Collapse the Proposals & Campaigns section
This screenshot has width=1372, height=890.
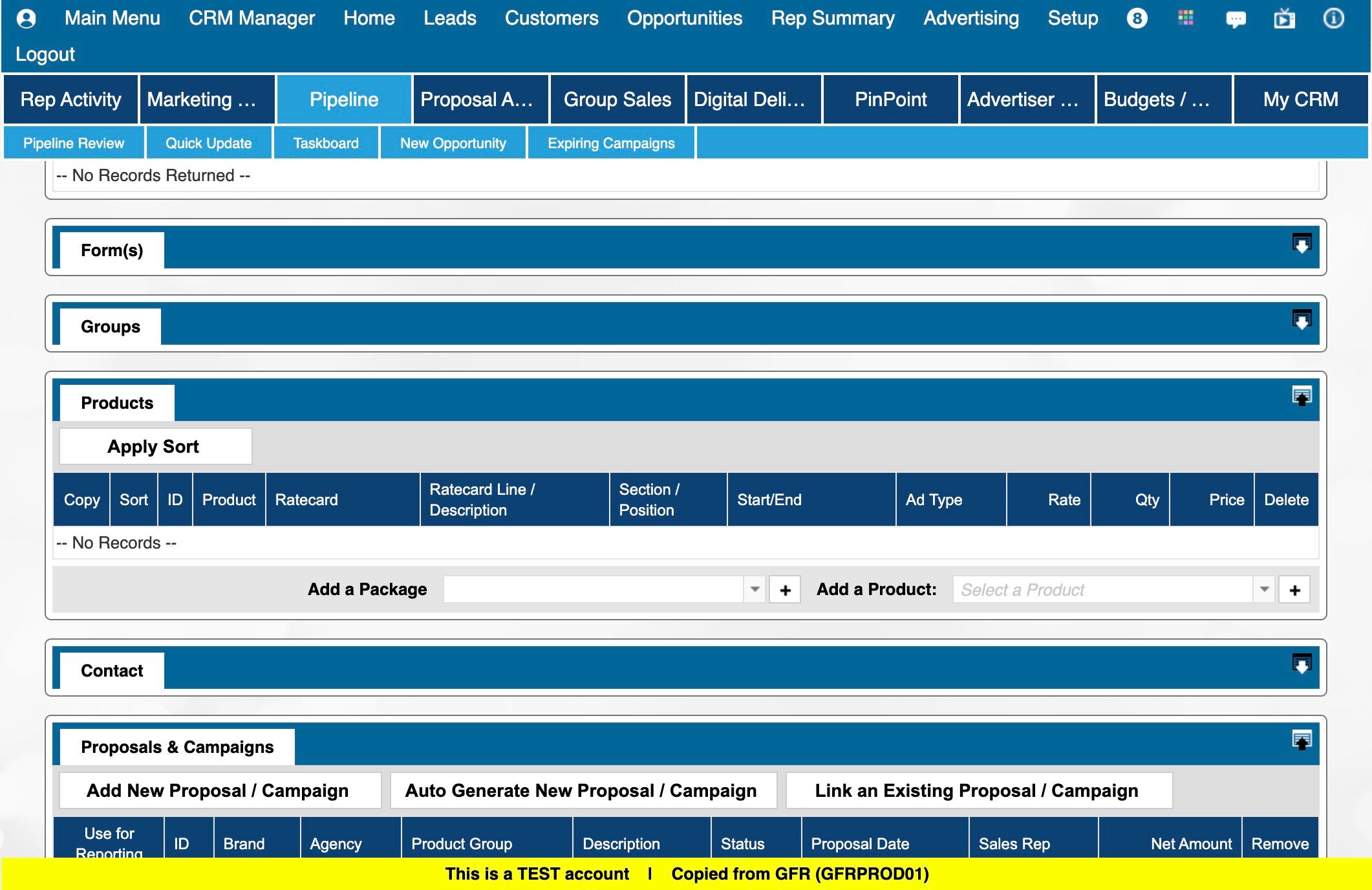pyautogui.click(x=1302, y=741)
